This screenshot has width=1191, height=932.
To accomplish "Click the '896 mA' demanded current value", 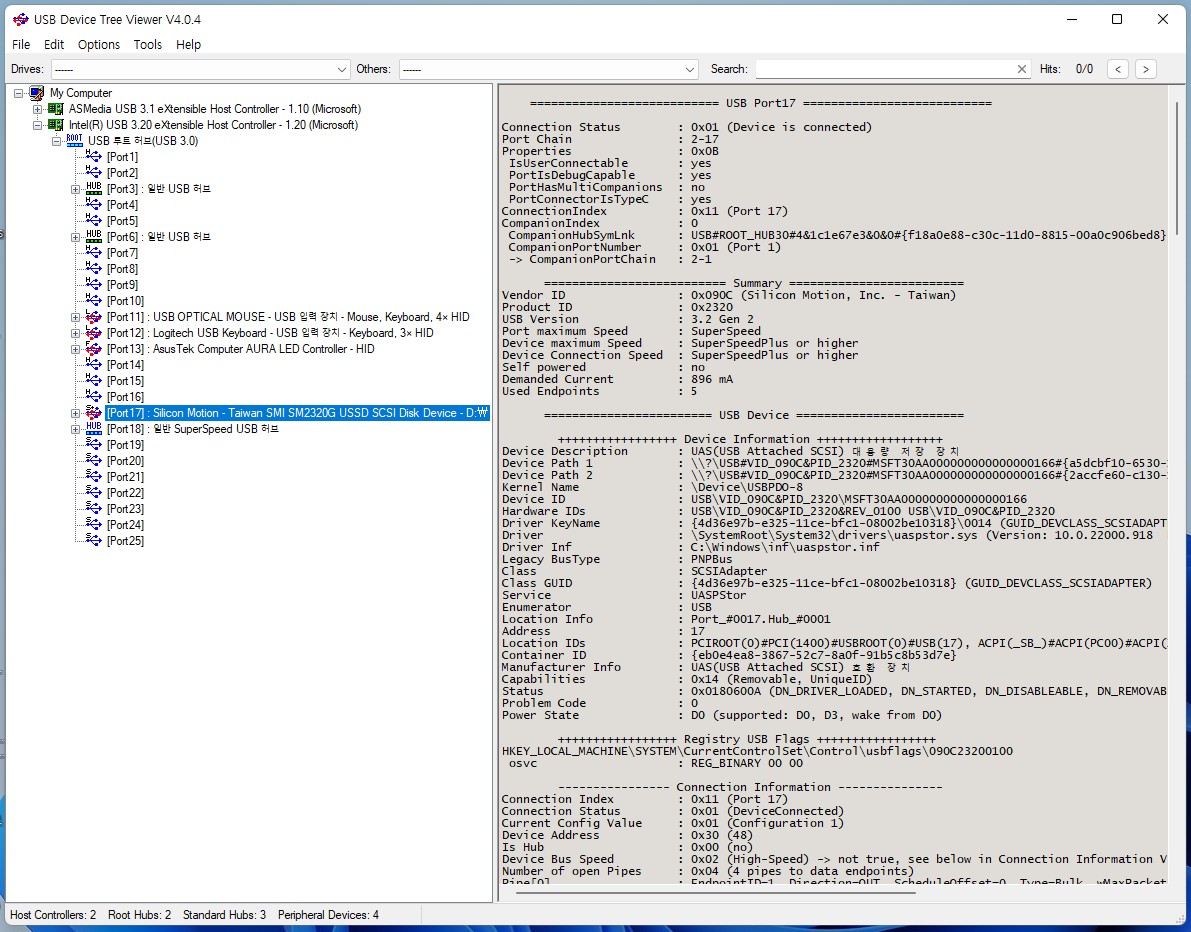I will click(x=714, y=379).
